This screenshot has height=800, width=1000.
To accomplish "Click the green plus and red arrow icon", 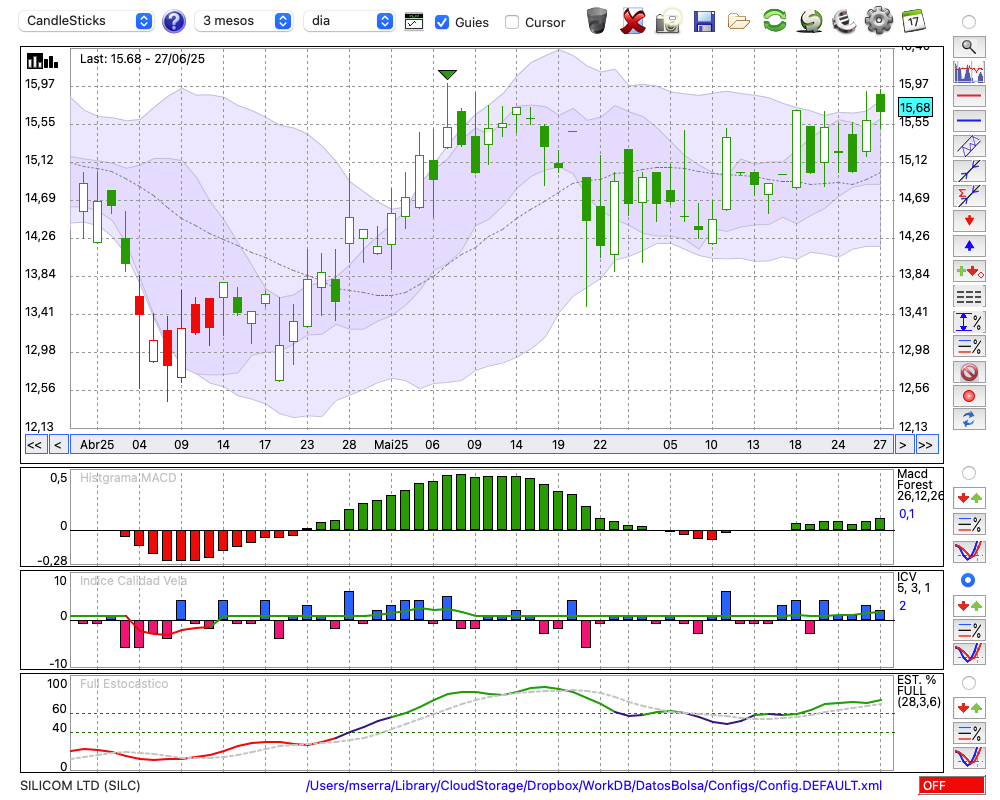I will (x=969, y=271).
